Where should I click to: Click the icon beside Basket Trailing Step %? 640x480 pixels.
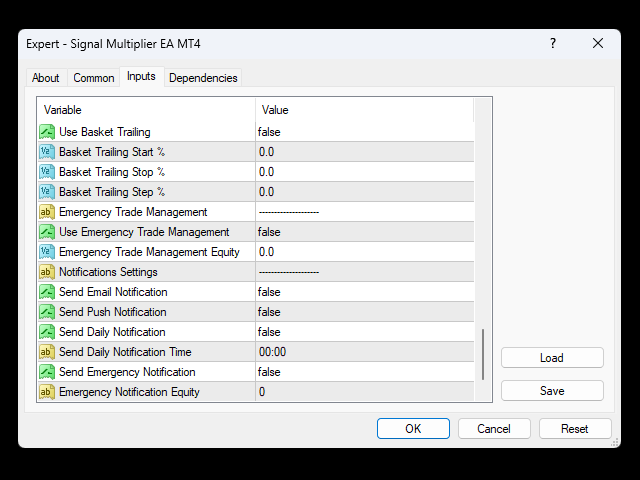click(x=47, y=192)
